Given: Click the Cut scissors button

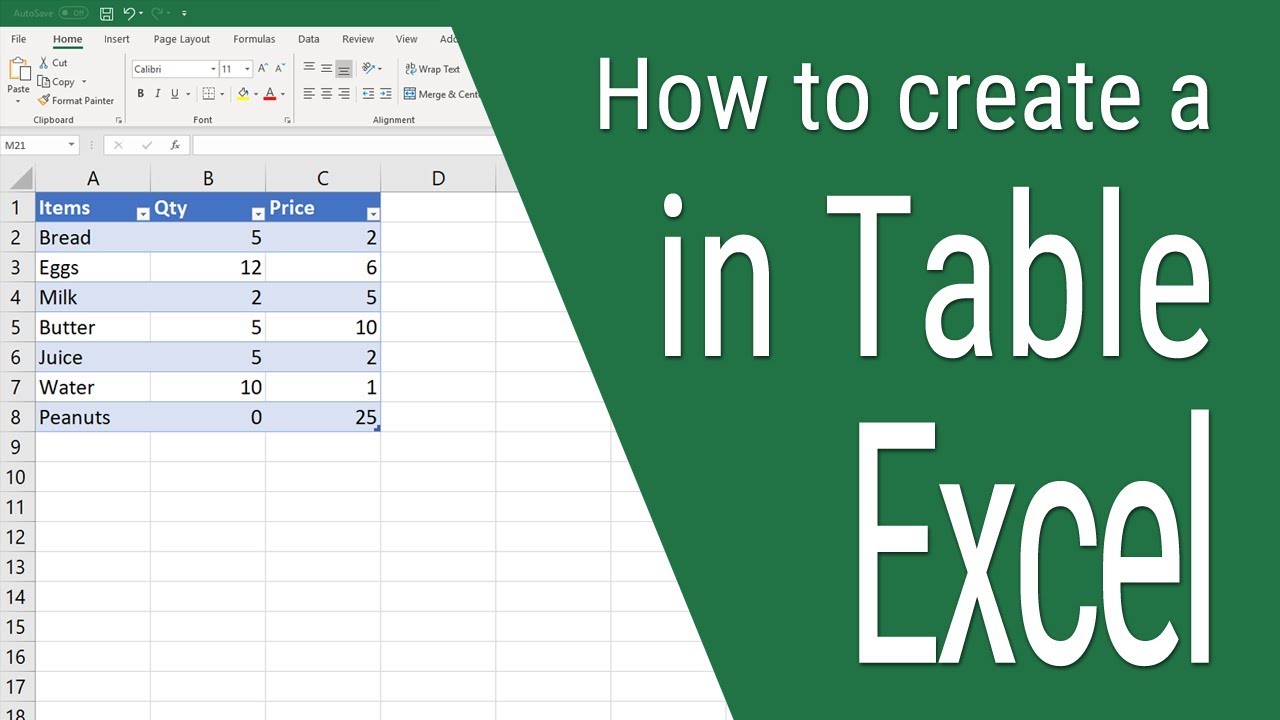Looking at the screenshot, I should pyautogui.click(x=53, y=62).
